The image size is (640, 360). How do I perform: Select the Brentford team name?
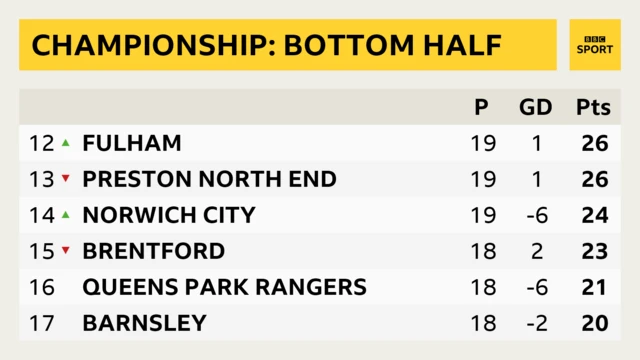click(x=154, y=251)
